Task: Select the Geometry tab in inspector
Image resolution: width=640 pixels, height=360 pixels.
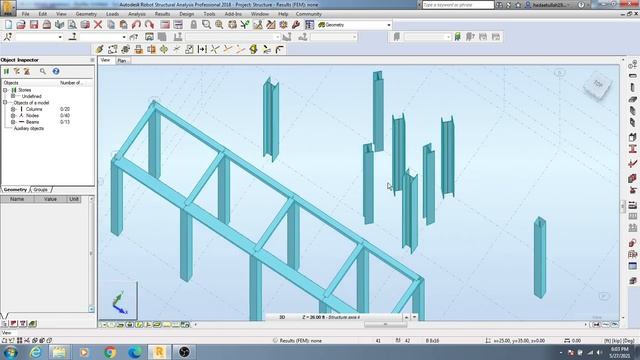Action: [16, 190]
